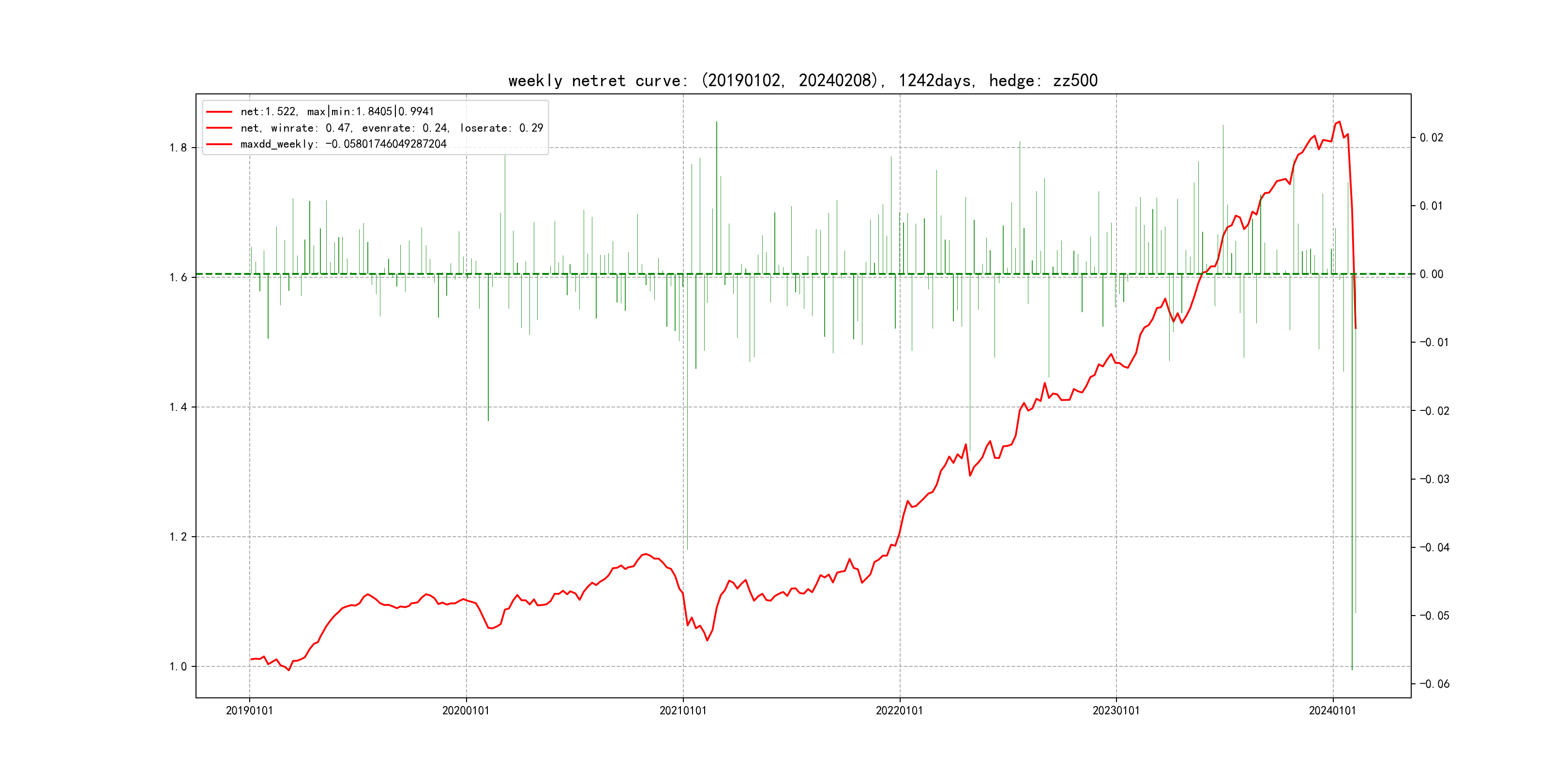The width and height of the screenshot is (1568, 784).
Task: Click the red line swatch beside net:1.522
Action: [x=219, y=111]
